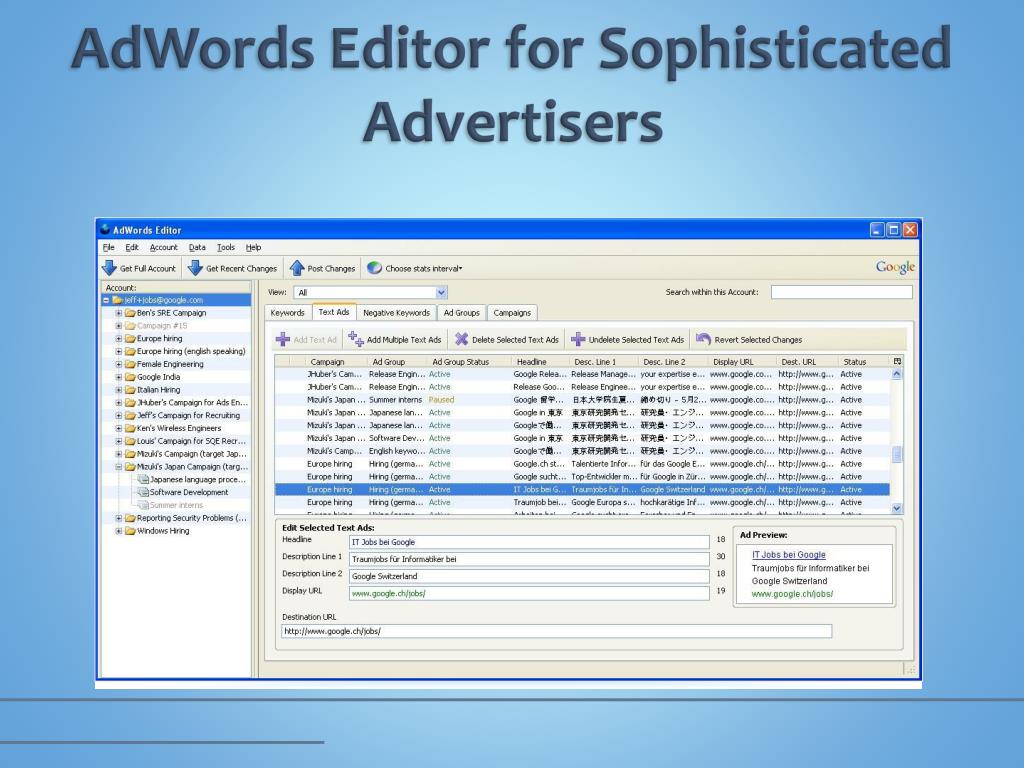This screenshot has width=1024, height=768.
Task: Click the Destination URL input field
Action: click(556, 631)
